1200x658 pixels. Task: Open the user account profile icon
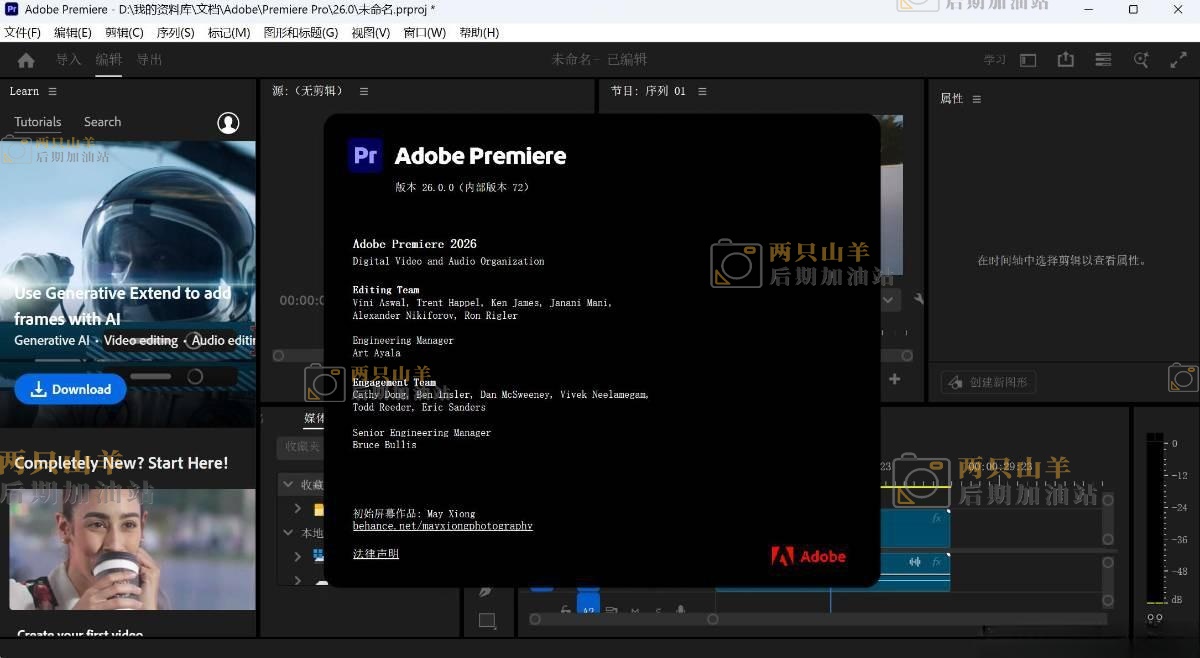(x=228, y=122)
